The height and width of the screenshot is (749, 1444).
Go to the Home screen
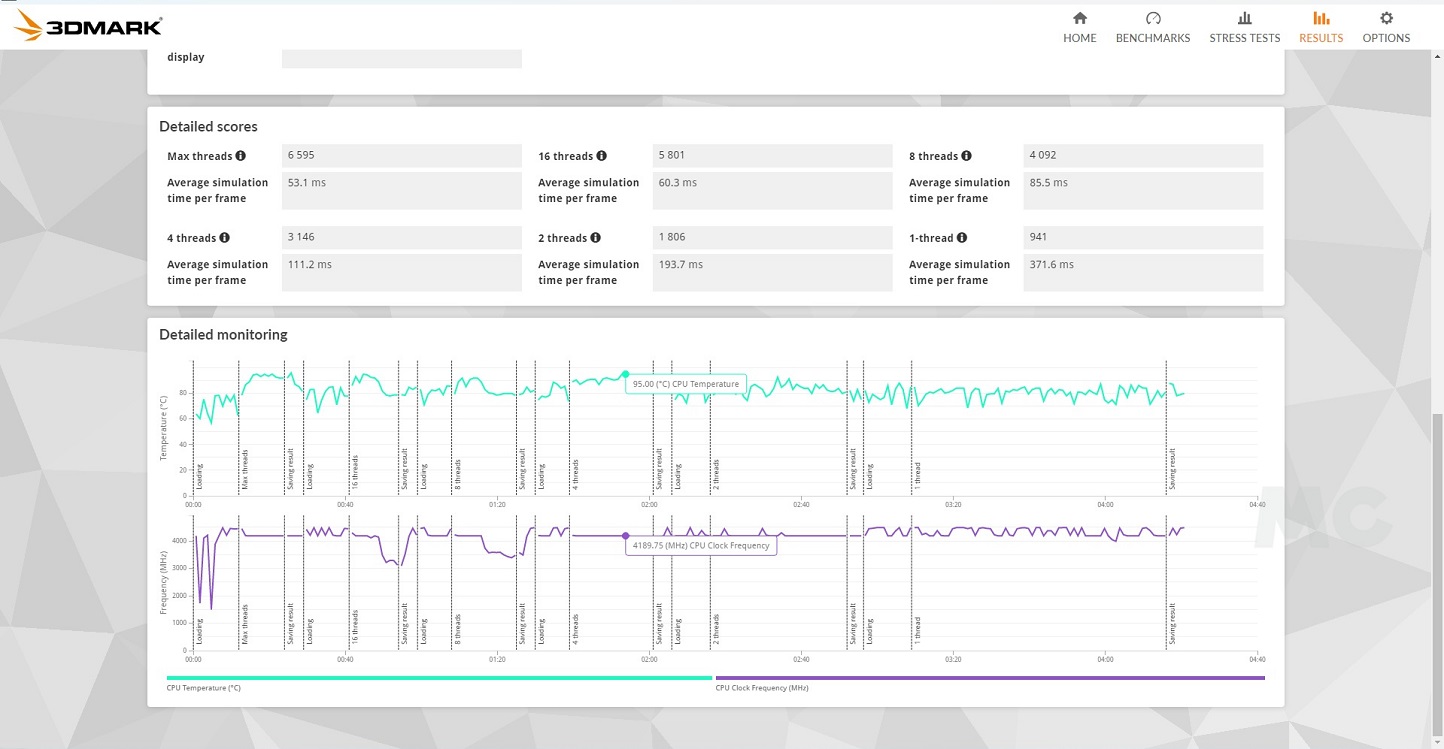coord(1079,27)
